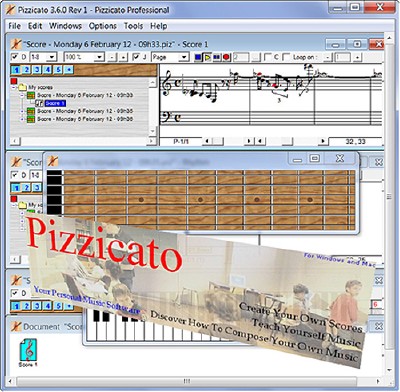Toggle the J checkbox next to Page
The height and width of the screenshot is (392, 400).
click(x=136, y=57)
